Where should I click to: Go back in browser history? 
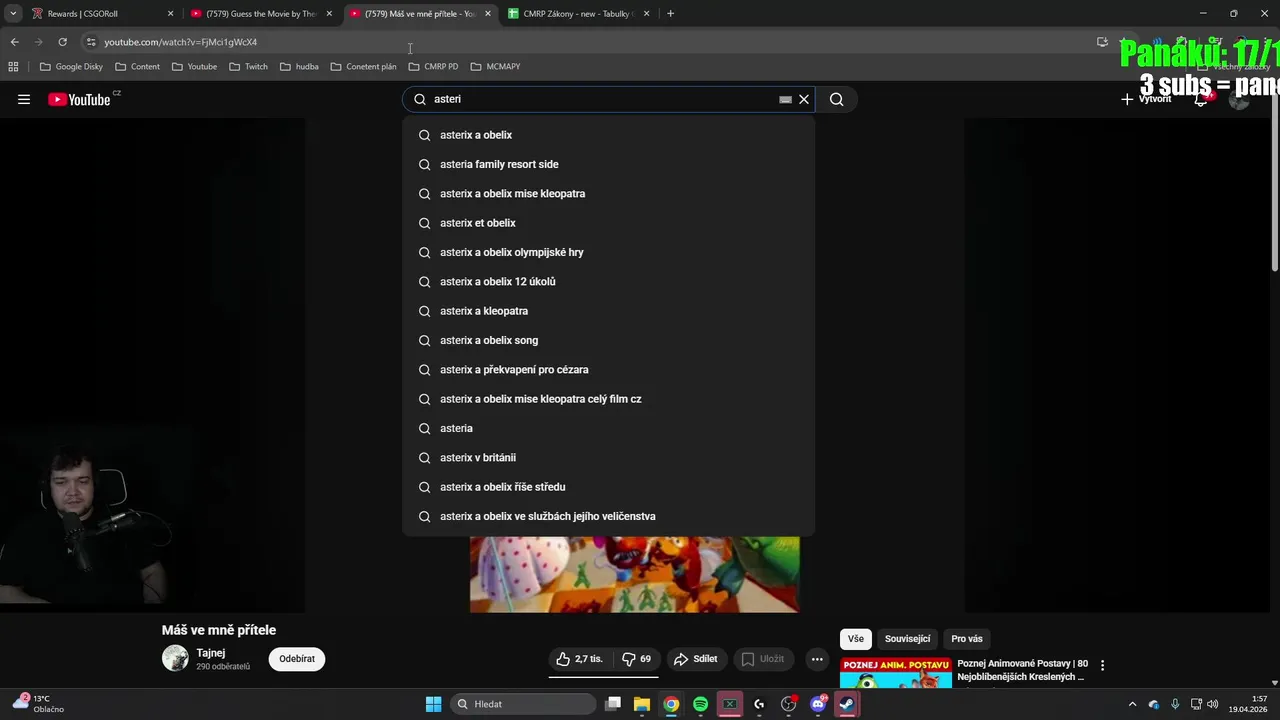pos(14,42)
